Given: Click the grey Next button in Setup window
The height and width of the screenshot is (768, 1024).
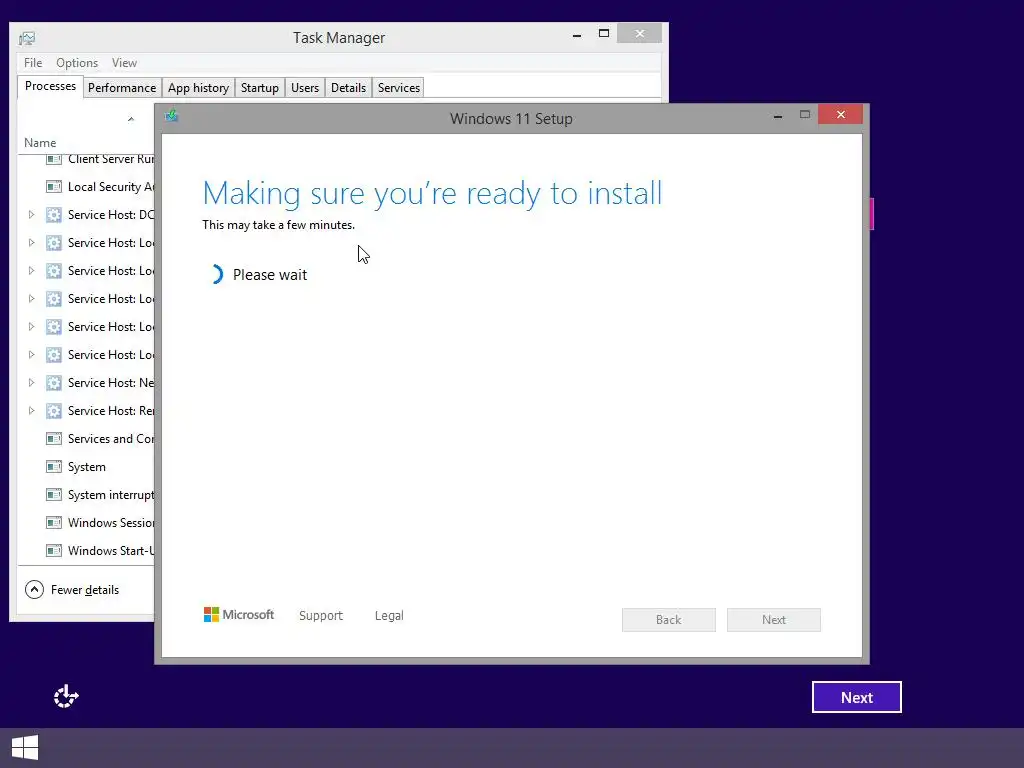Looking at the screenshot, I should 774,620.
